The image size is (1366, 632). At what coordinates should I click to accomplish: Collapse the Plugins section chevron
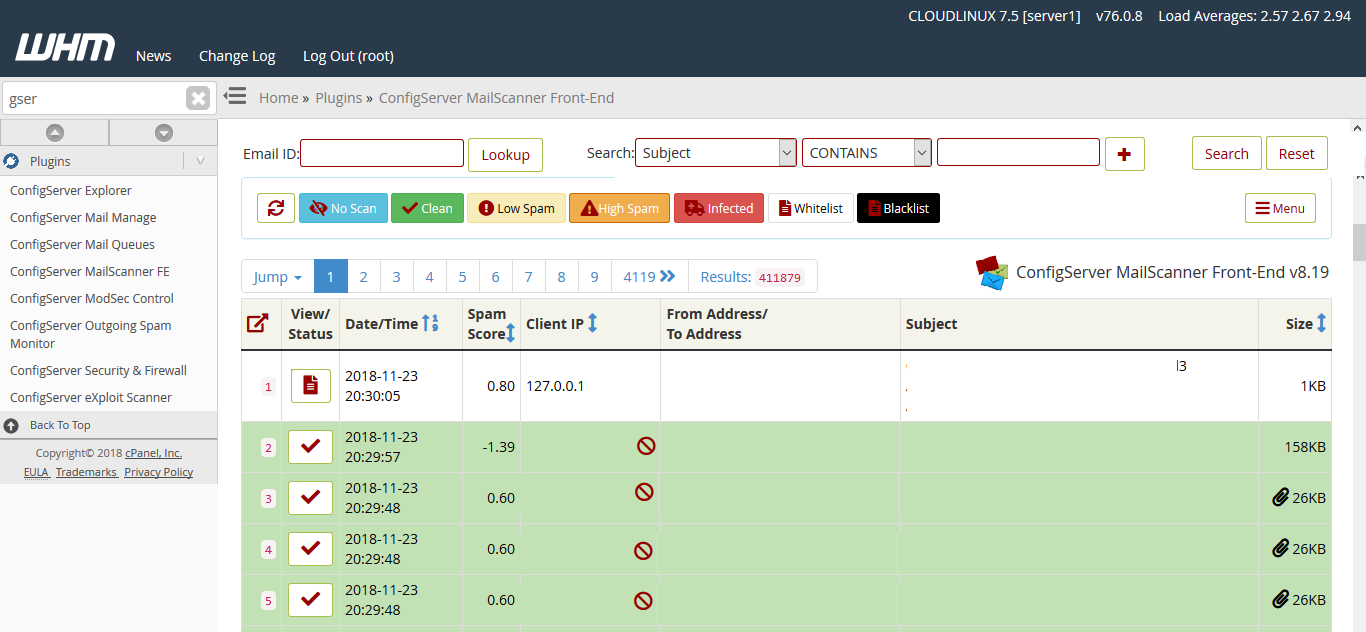coord(200,161)
